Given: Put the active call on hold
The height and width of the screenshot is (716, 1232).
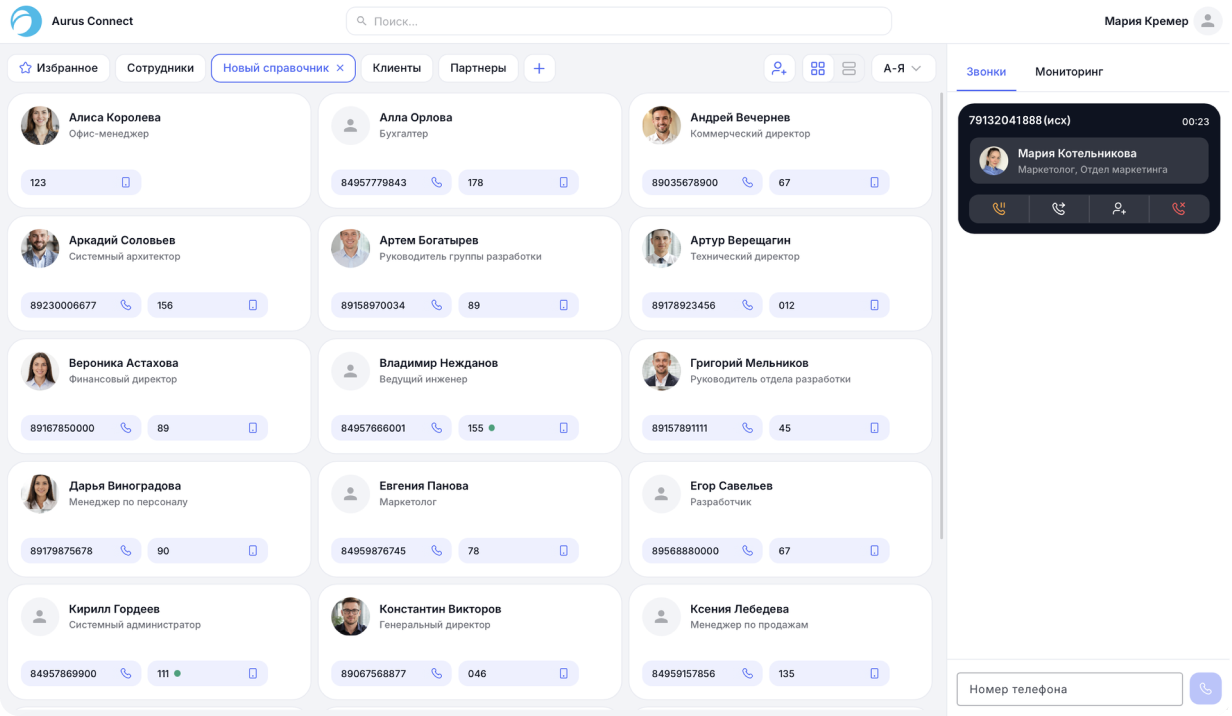Looking at the screenshot, I should [x=999, y=209].
